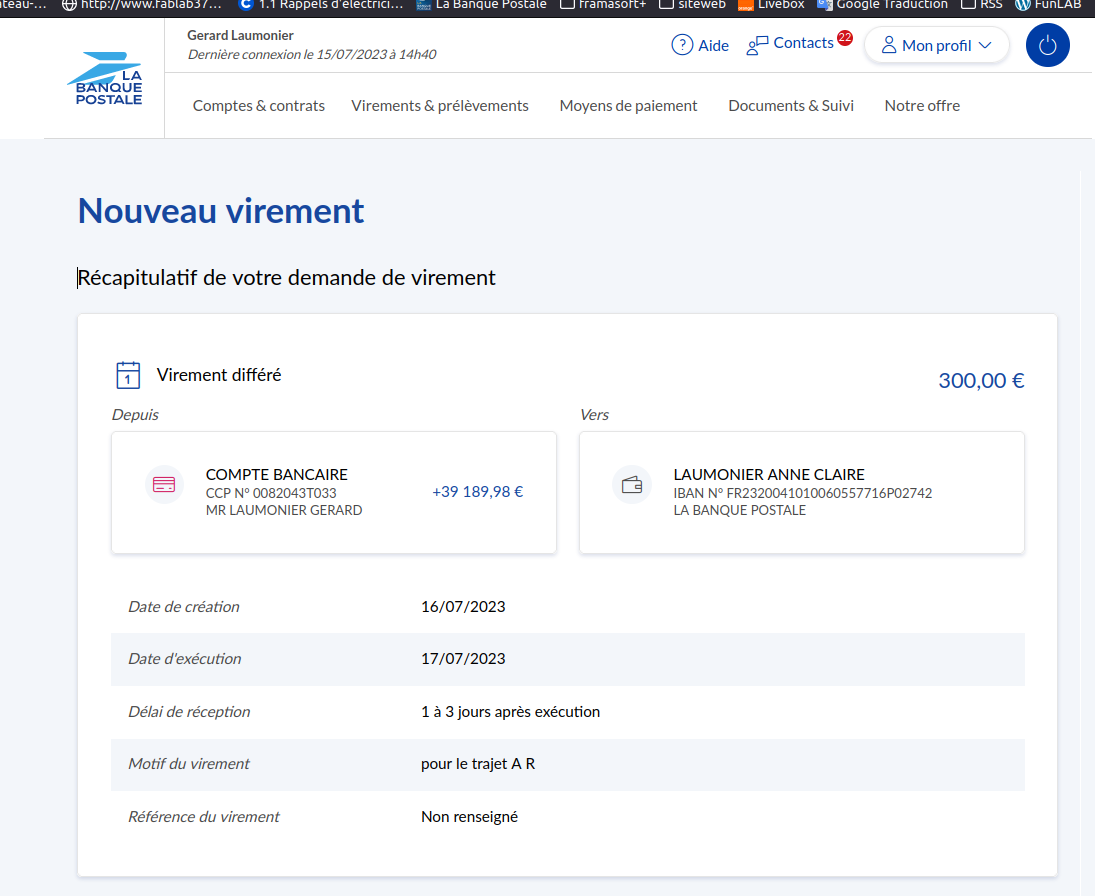
Task: Expand the Mon profil dropdown chevron
Action: pos(984,46)
